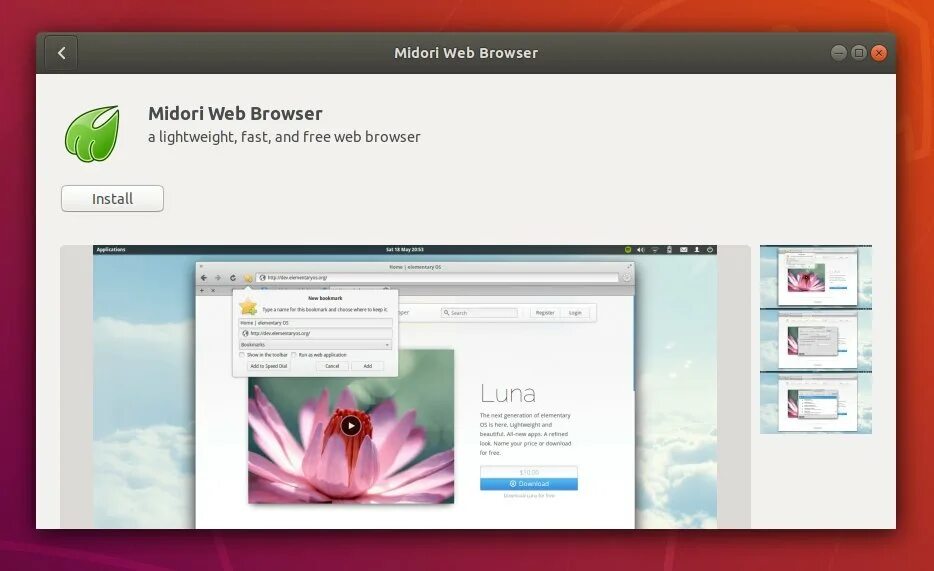934x571 pixels.
Task: Open the large Midori screenshot preview
Action: 405,386
